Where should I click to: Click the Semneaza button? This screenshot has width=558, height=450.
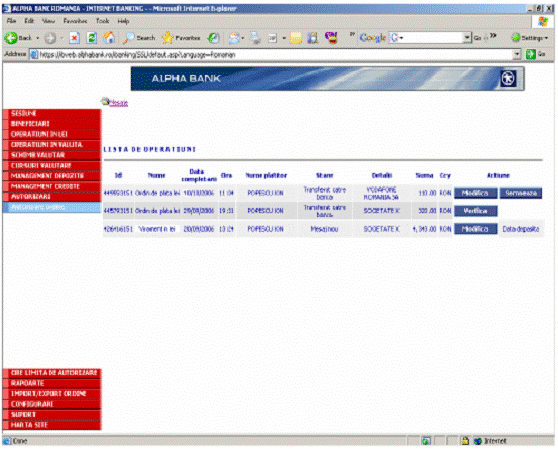[521, 193]
